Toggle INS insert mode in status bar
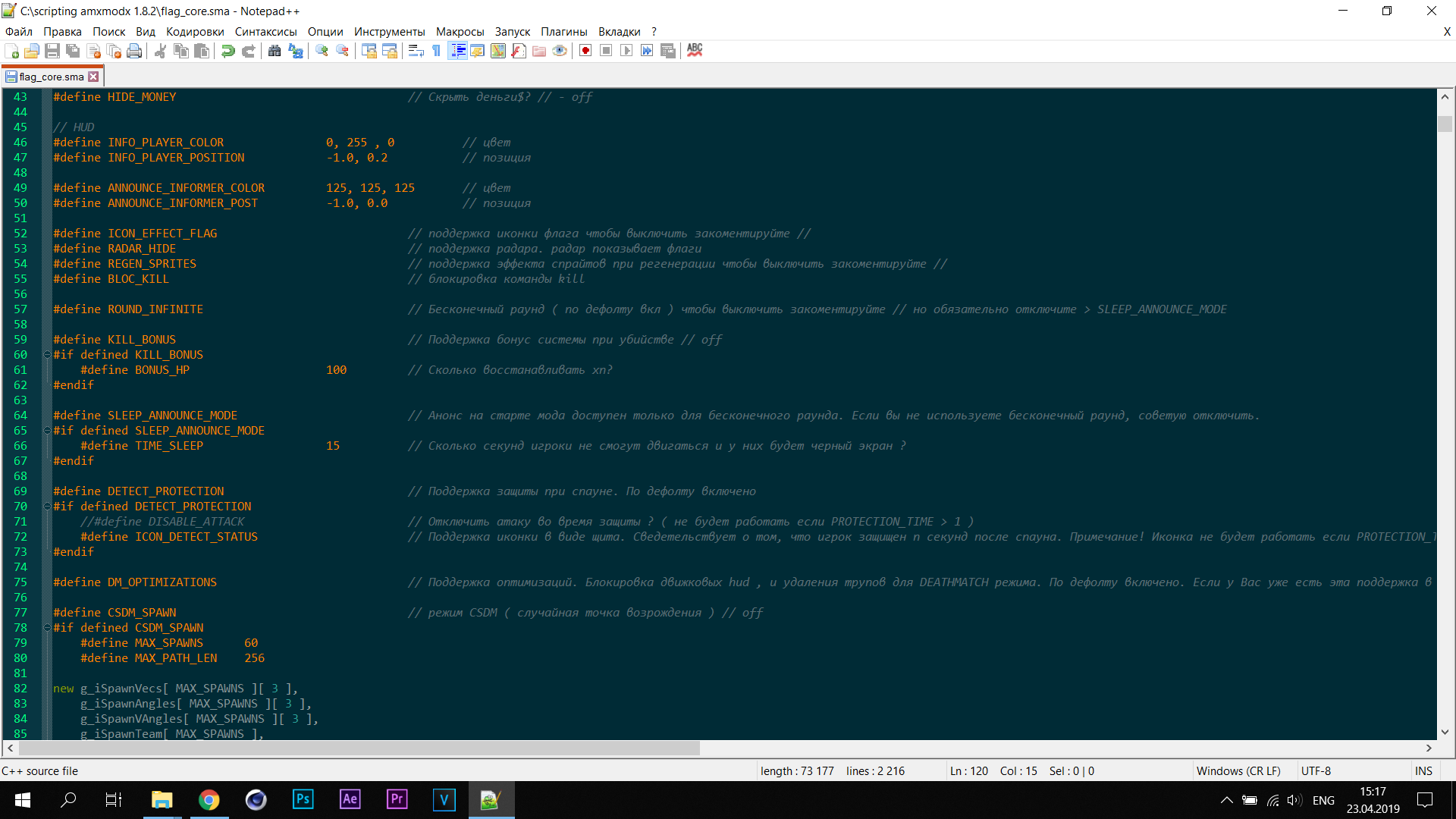This screenshot has width=1456, height=819. [1423, 770]
